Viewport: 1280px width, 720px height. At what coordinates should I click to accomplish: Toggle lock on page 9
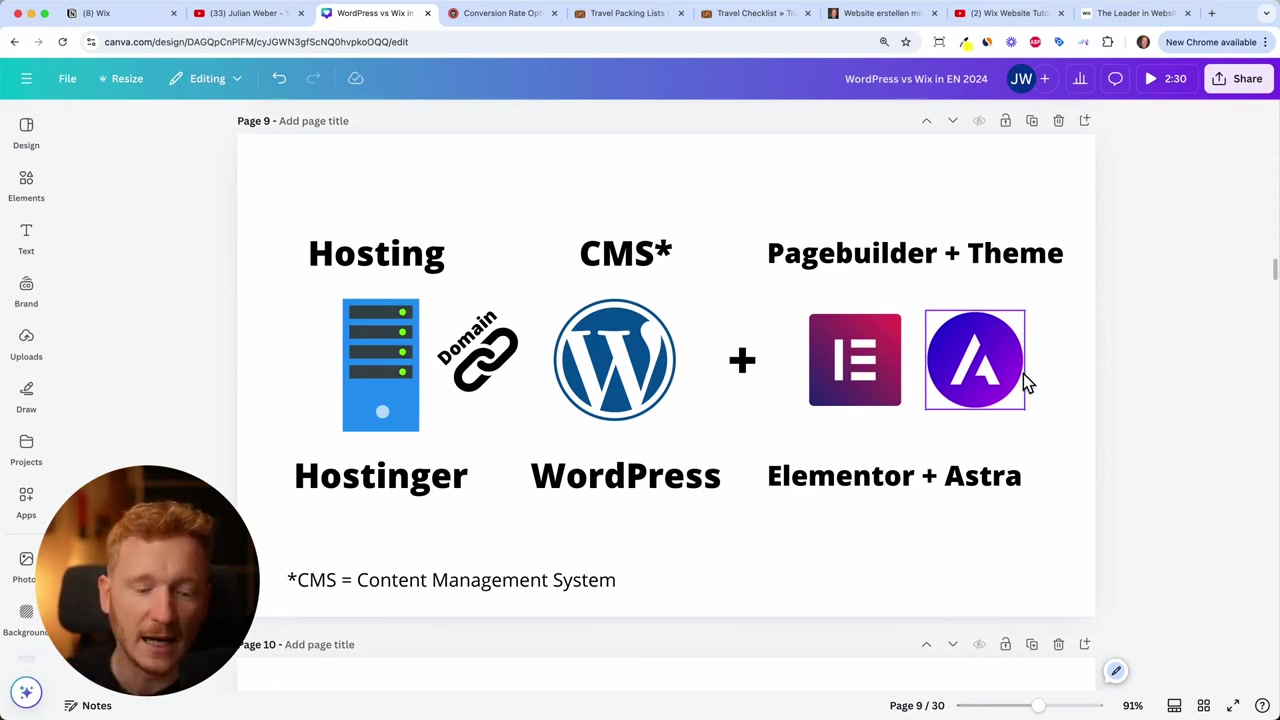pyautogui.click(x=1005, y=121)
